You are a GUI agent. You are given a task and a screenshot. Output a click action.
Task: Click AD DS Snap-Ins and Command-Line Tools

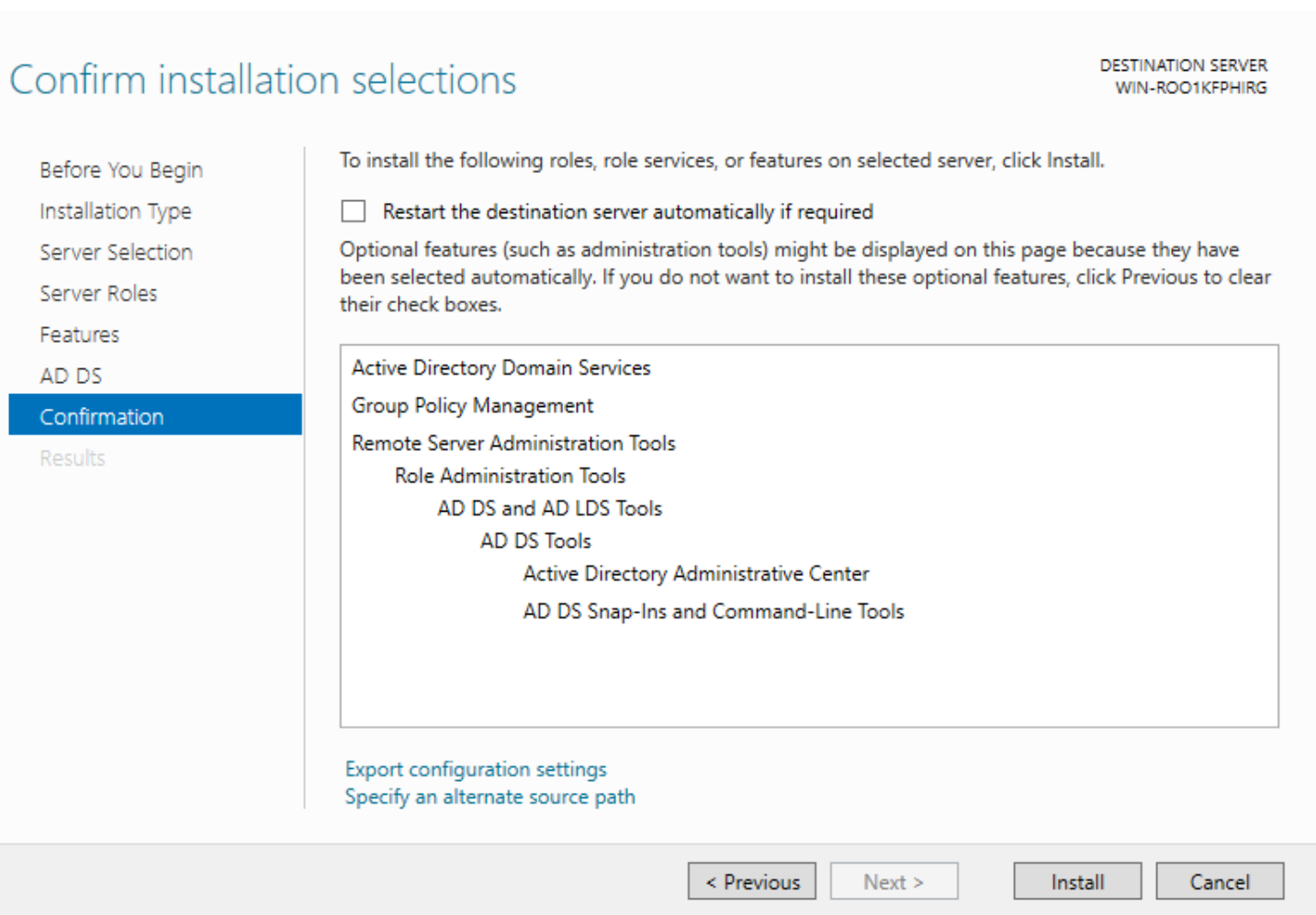pos(713,612)
